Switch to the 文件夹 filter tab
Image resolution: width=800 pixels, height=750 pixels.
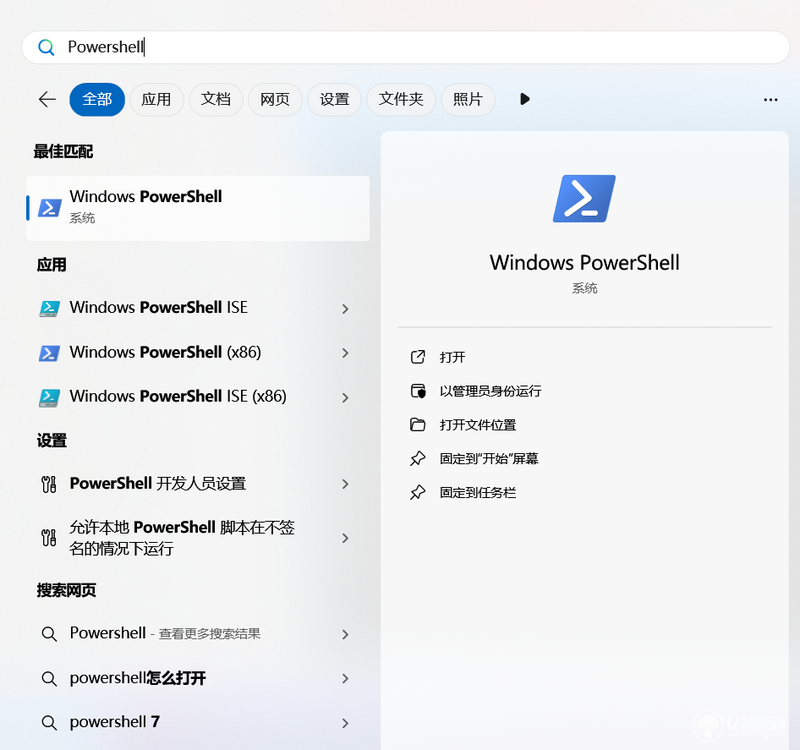tap(401, 99)
